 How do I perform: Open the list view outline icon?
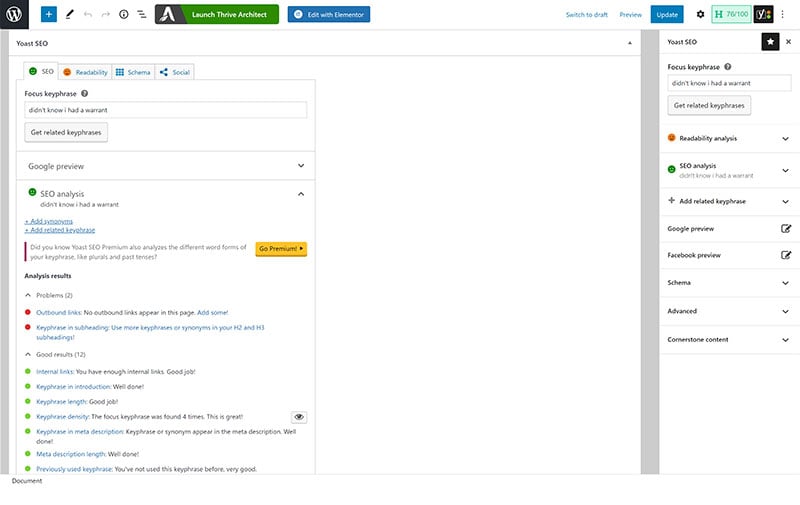point(142,14)
